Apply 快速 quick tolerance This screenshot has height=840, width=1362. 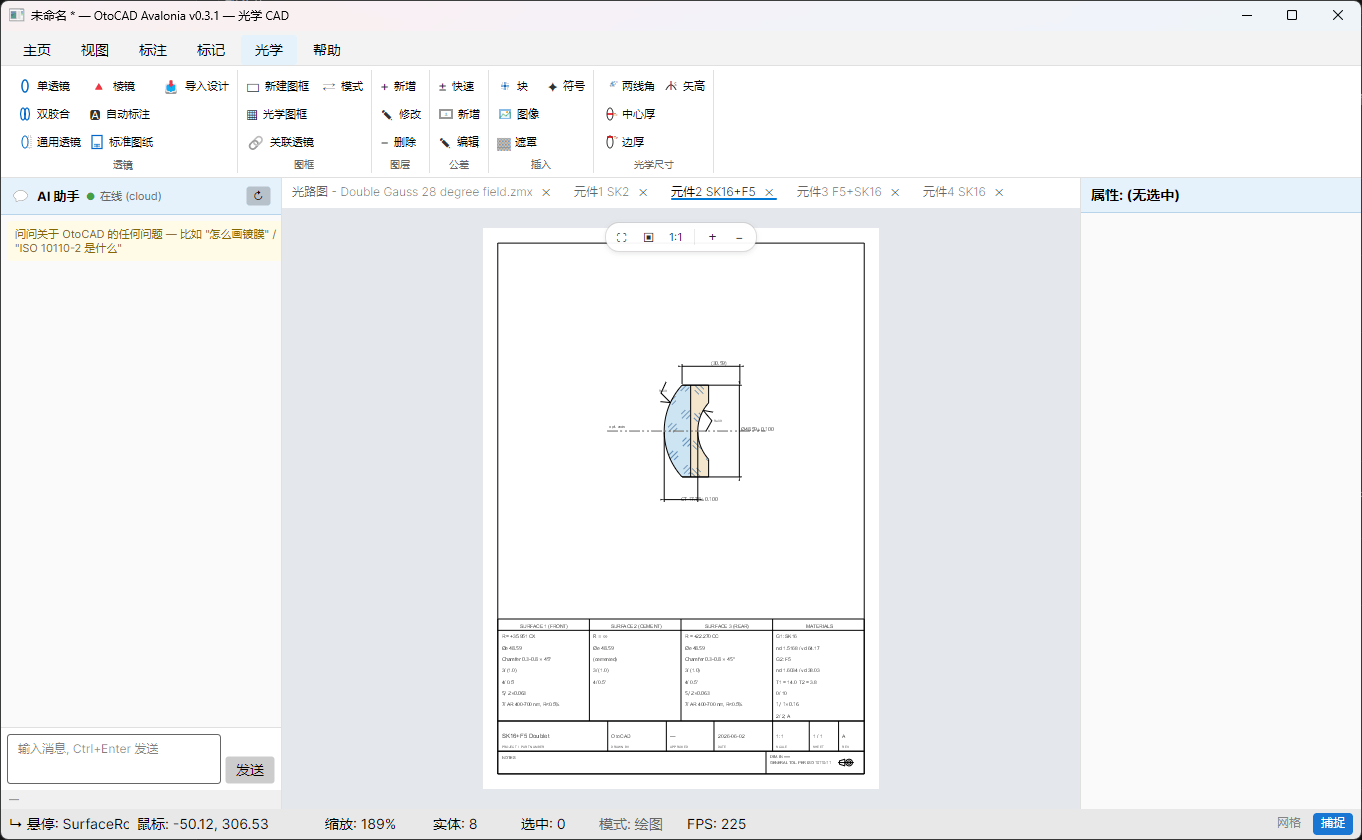[x=457, y=86]
